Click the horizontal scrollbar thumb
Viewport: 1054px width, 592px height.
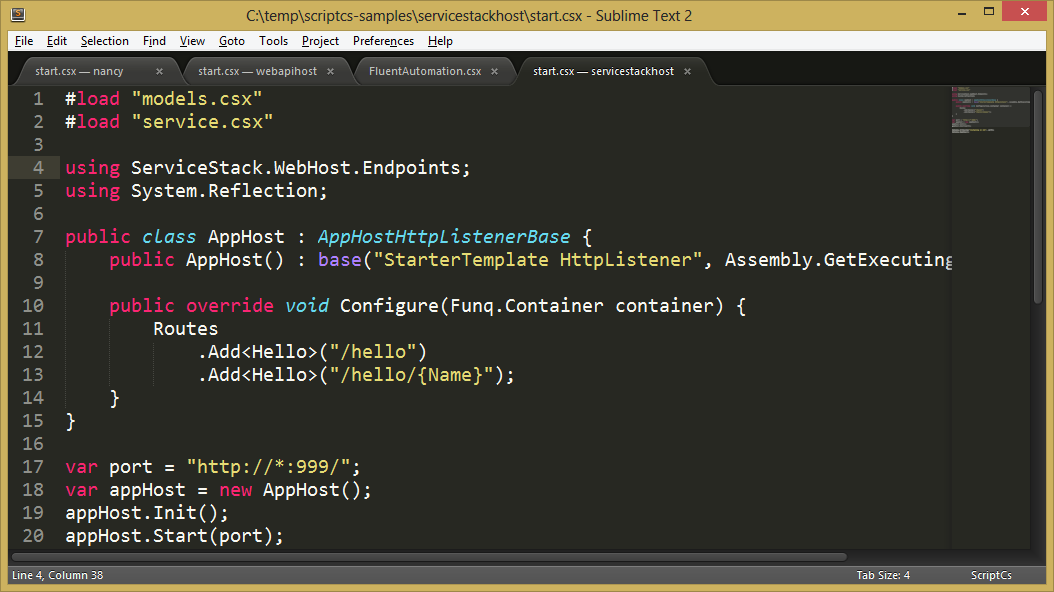click(x=429, y=557)
